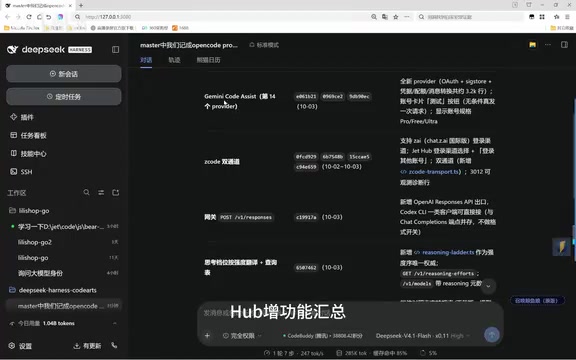Click the Gemini Code Assist row title
Screen dimensions: 576x360
240,101
